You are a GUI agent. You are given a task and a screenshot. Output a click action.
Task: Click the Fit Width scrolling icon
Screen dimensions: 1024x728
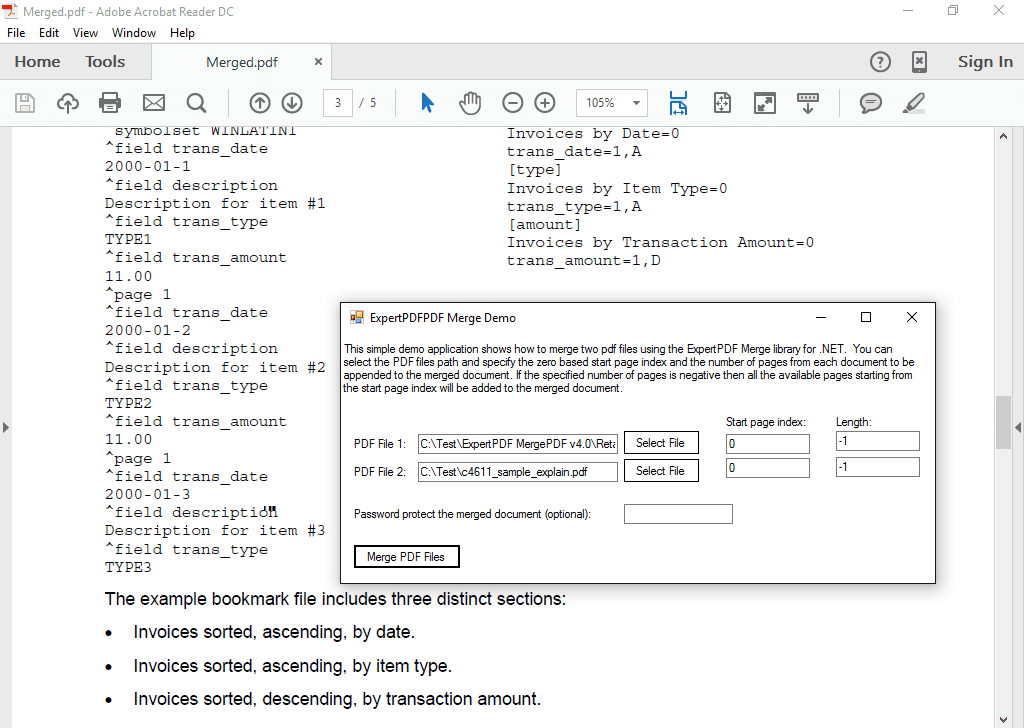coord(679,103)
